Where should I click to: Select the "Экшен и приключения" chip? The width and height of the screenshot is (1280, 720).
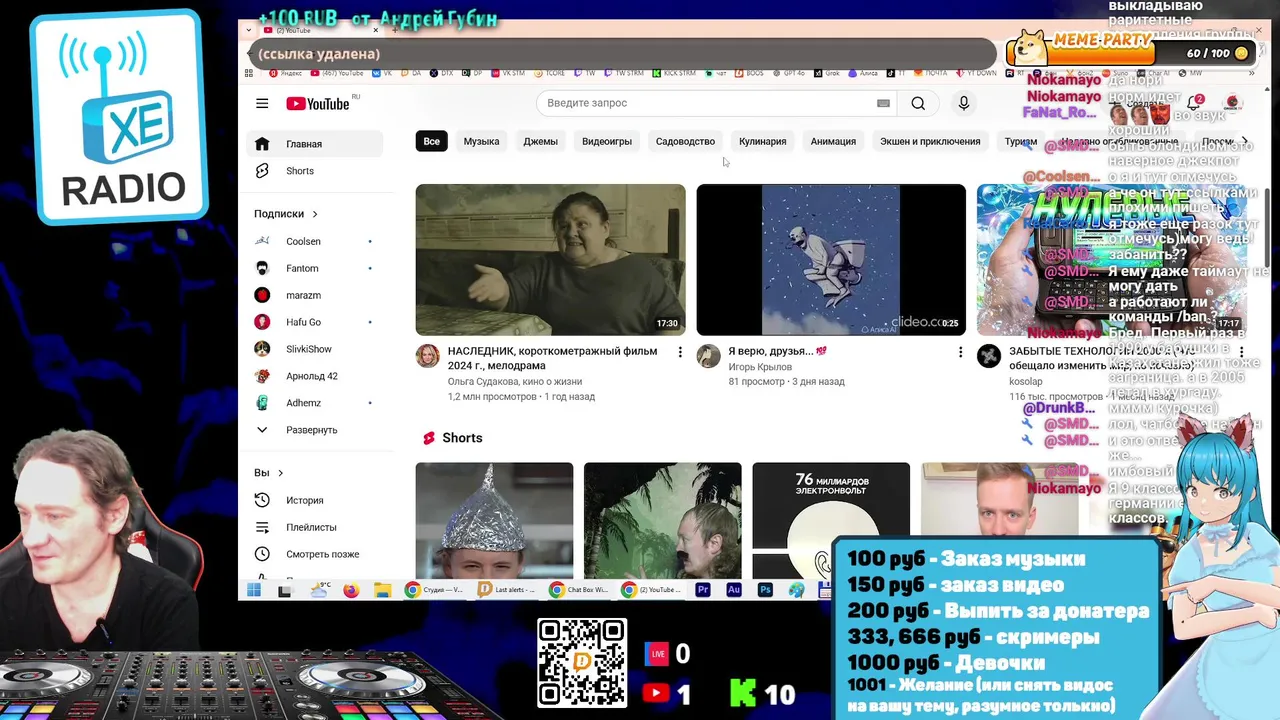pos(930,141)
